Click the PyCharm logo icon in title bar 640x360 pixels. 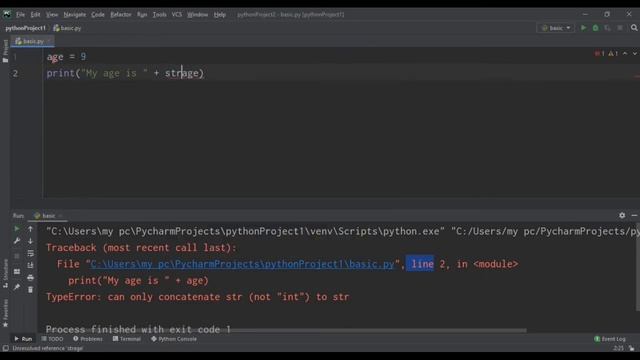7,14
